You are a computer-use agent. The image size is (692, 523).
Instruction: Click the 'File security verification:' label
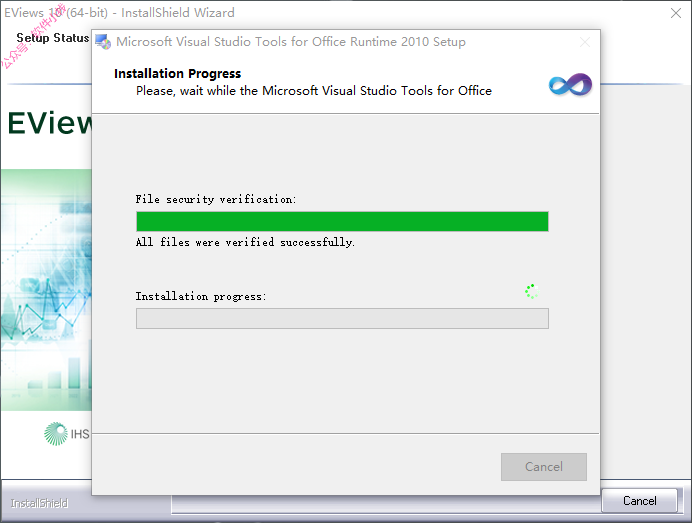click(x=216, y=199)
